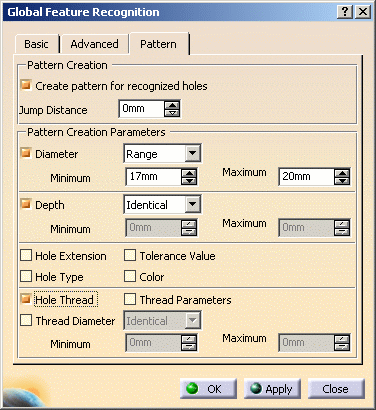This screenshot has width=376, height=410.
Task: Click the Apply button
Action: click(272, 389)
